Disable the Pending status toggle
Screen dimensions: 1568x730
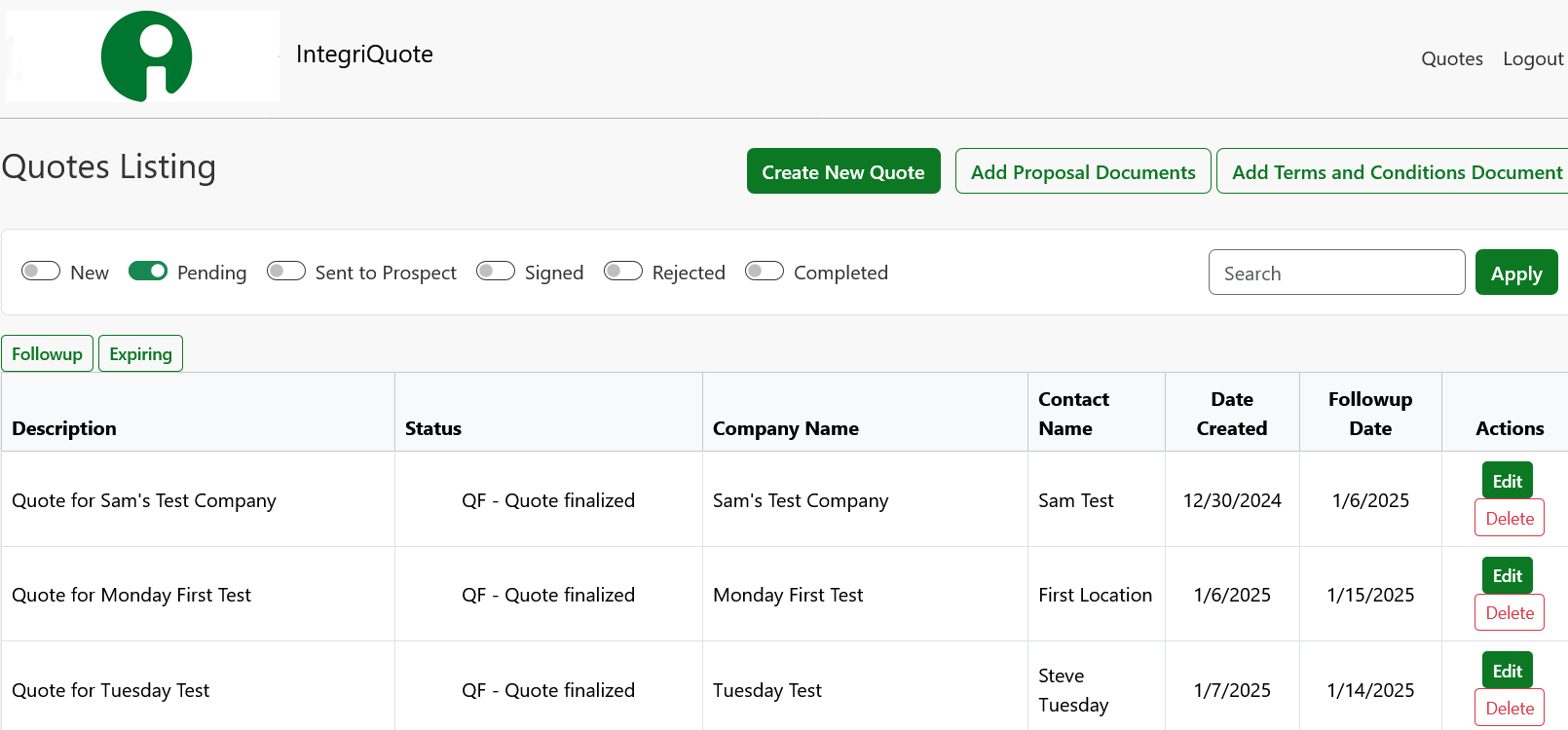coord(148,272)
